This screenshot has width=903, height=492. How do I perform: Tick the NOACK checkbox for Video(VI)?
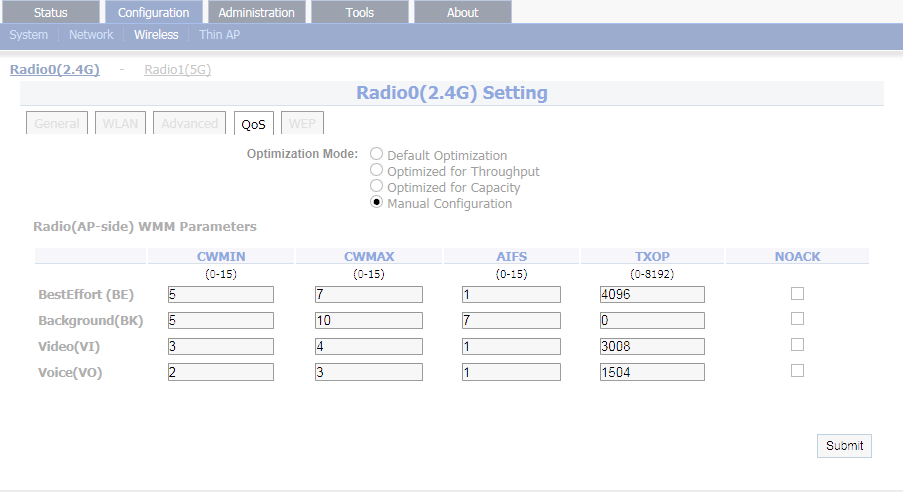[x=797, y=345]
